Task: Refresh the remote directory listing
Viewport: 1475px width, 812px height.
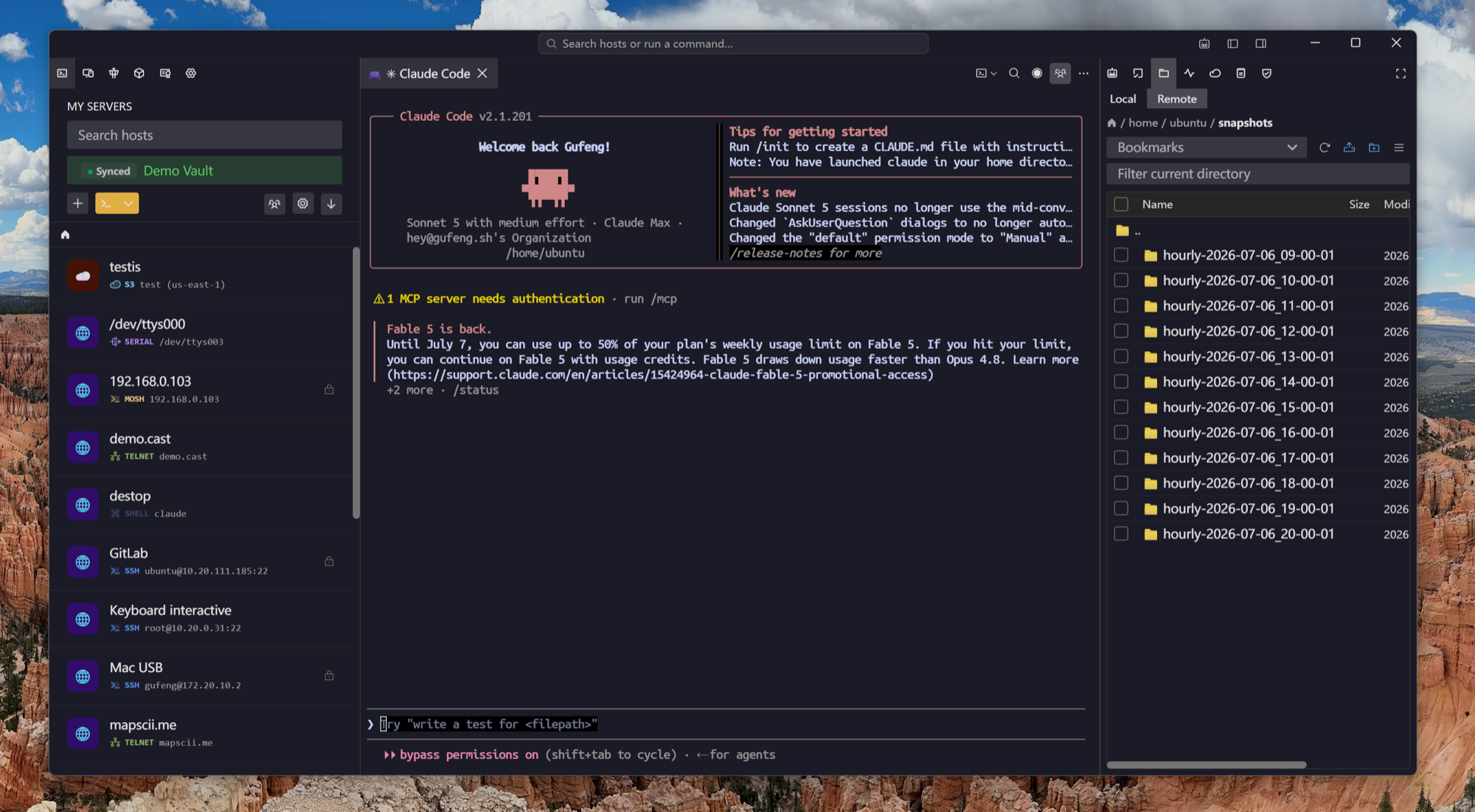Action: [1325, 148]
